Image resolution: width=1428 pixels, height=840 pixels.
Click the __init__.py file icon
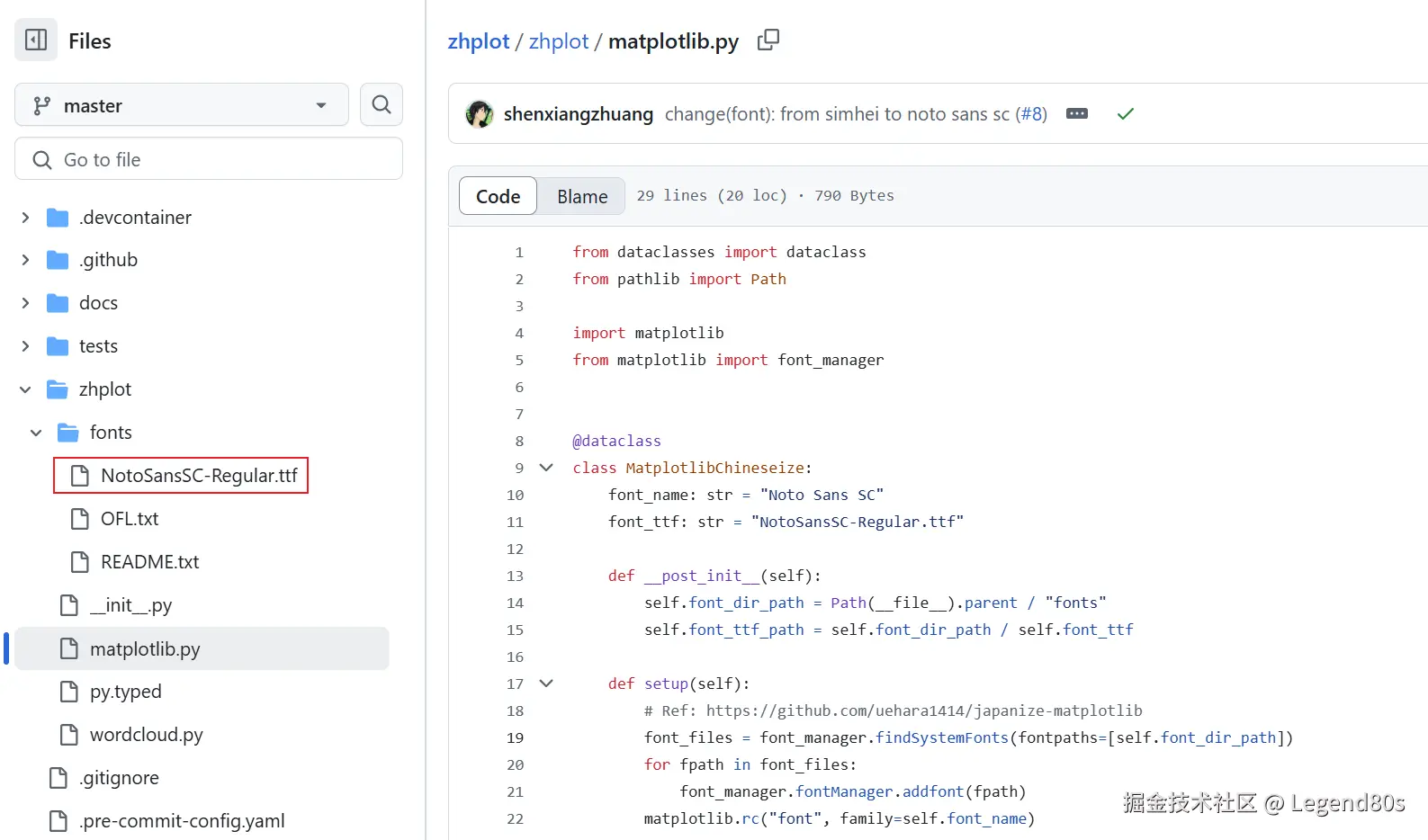coord(69,605)
